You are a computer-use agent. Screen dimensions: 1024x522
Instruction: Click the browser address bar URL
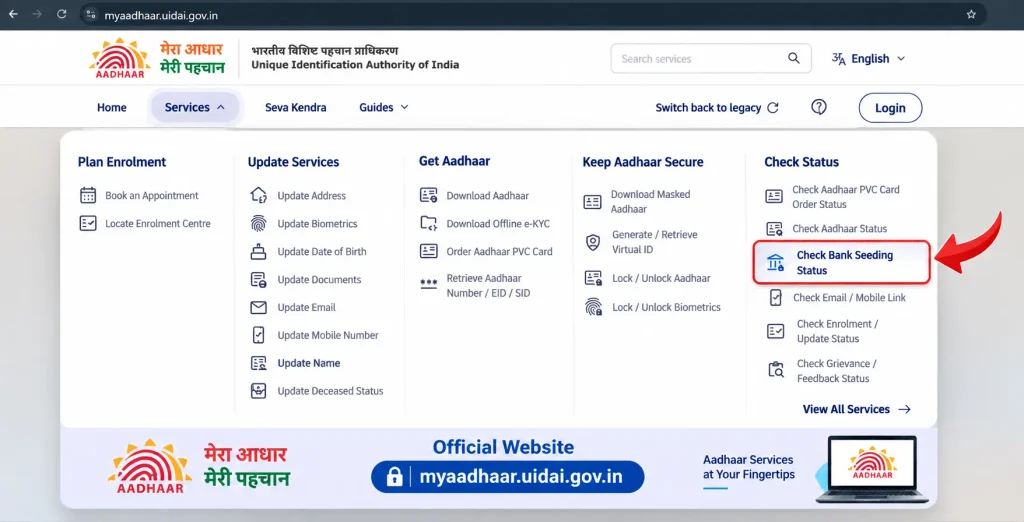coord(161,15)
